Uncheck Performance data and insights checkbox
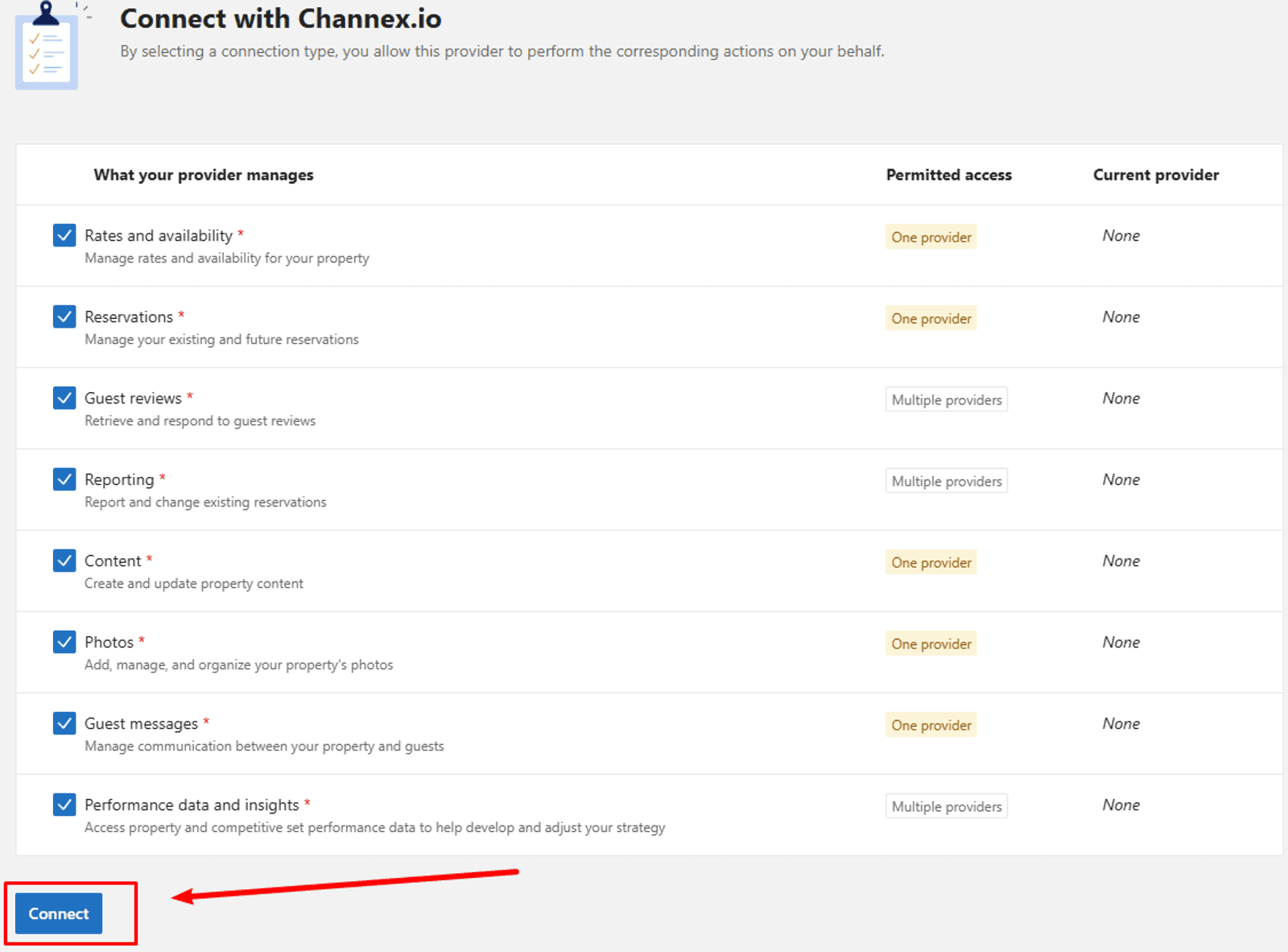Image resolution: width=1288 pixels, height=952 pixels. pyautogui.click(x=64, y=805)
